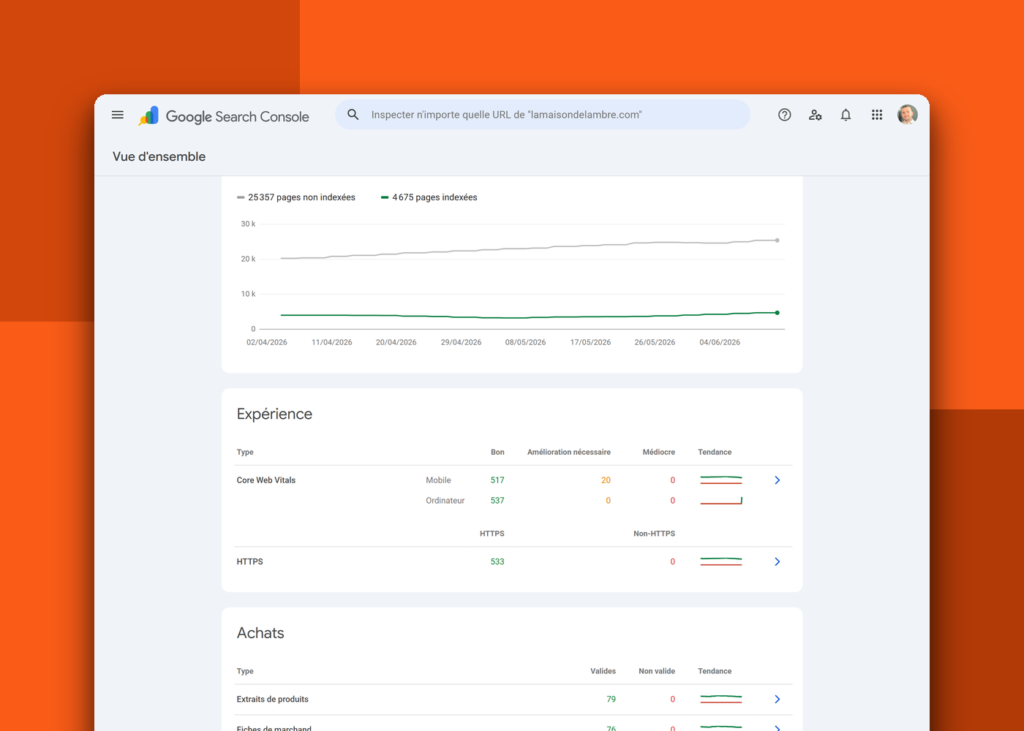Open the hamburger navigation menu
Screen dimensions: 1024x731
point(118,115)
